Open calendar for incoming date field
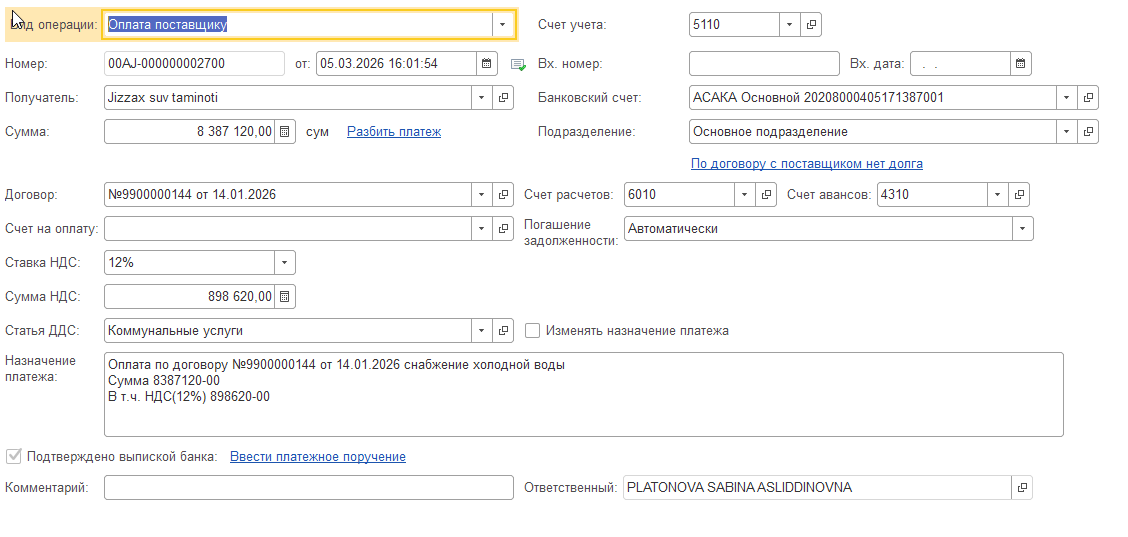 (x=1020, y=64)
